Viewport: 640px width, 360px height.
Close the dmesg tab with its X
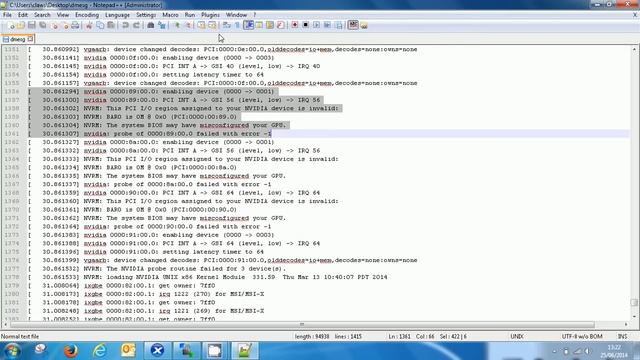point(30,39)
